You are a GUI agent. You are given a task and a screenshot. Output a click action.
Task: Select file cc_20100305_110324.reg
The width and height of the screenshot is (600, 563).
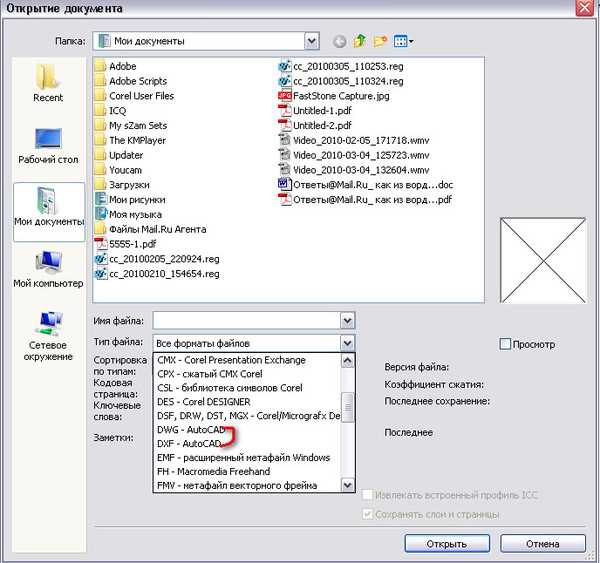tap(341, 81)
